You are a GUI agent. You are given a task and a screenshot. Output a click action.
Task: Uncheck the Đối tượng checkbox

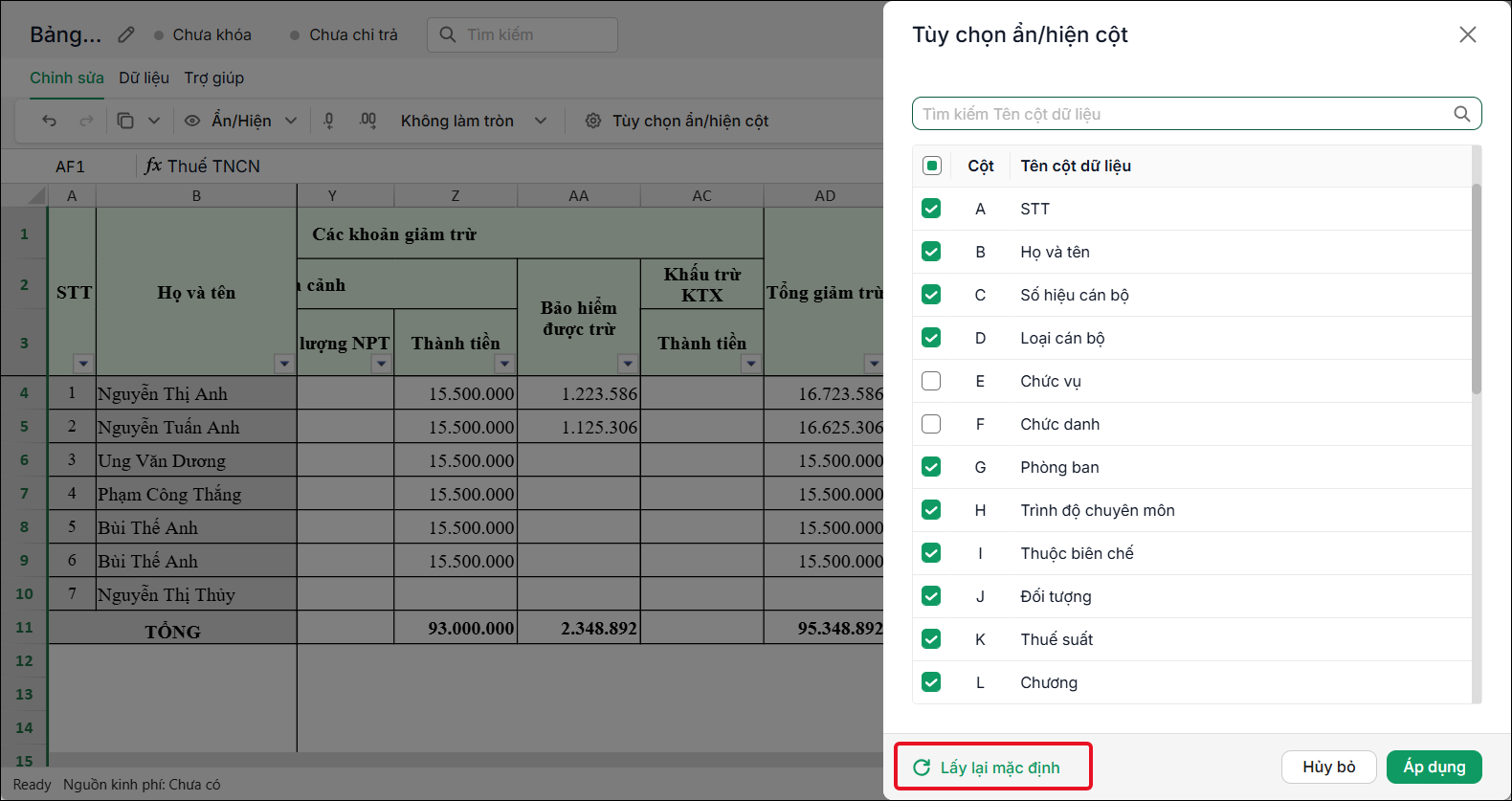(x=931, y=596)
